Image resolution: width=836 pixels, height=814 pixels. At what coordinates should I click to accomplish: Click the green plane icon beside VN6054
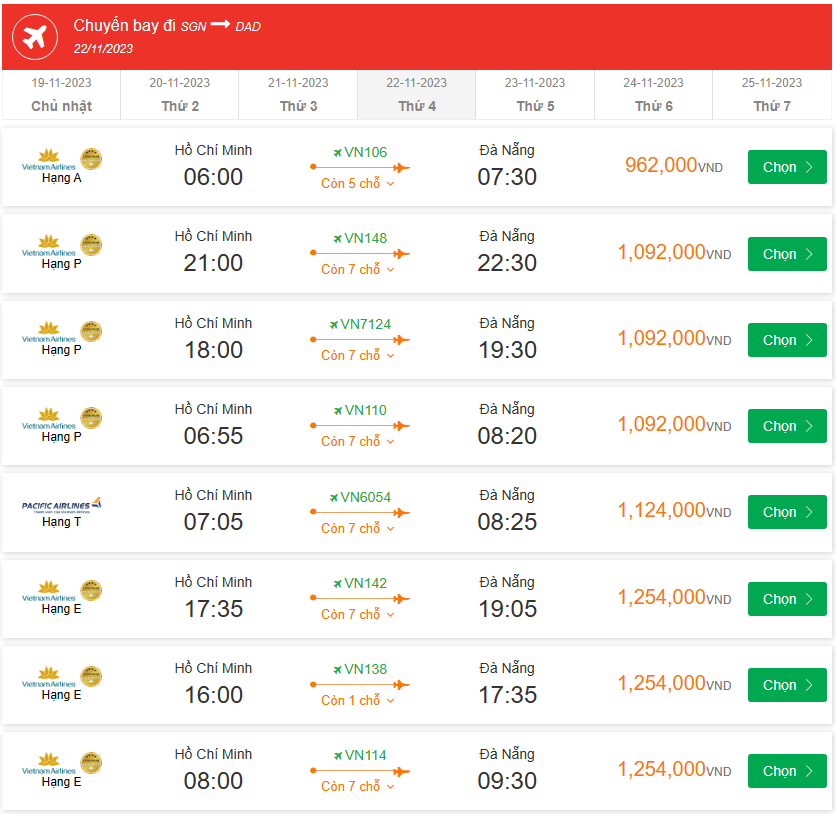tap(333, 497)
